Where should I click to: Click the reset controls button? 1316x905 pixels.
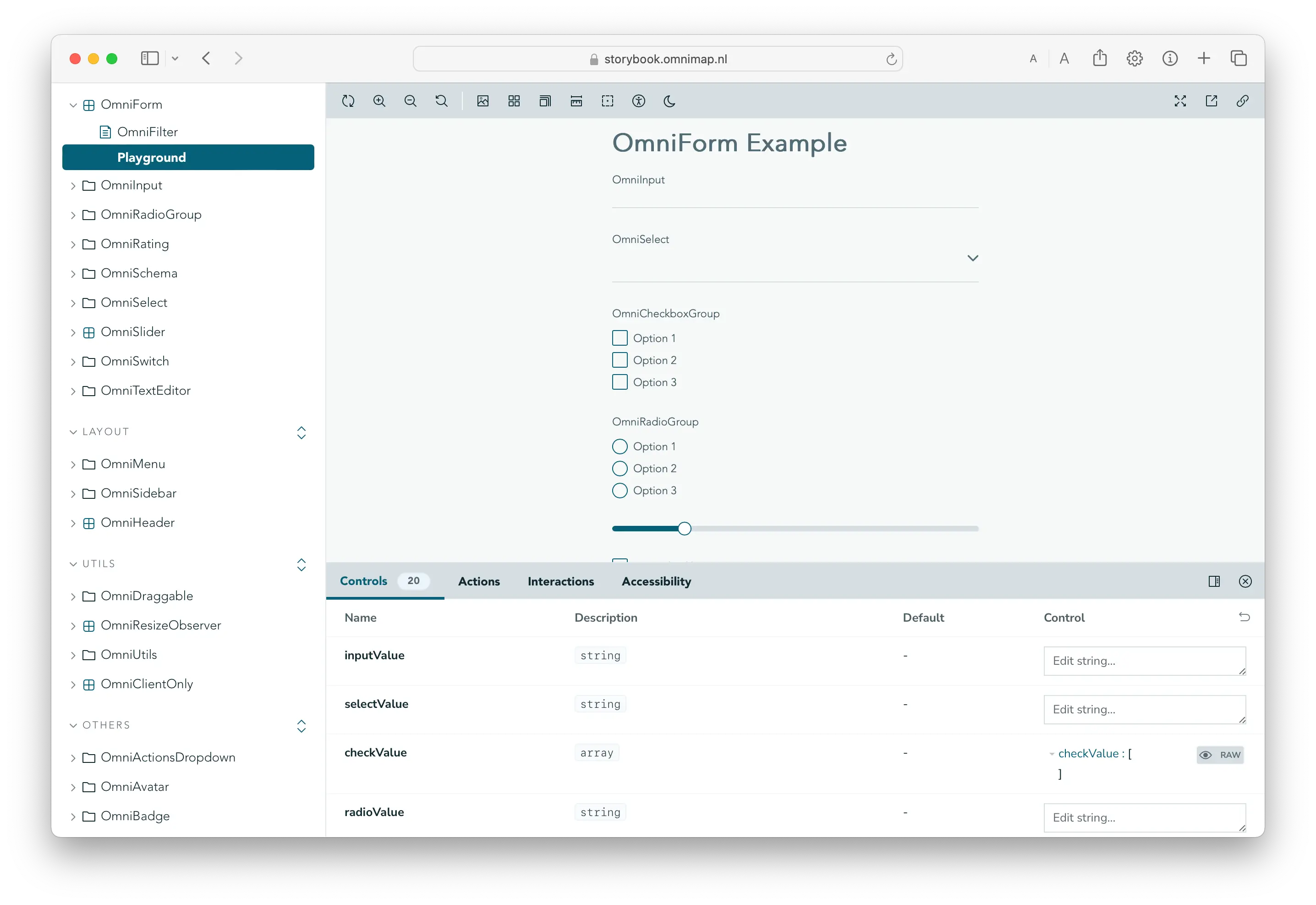1245,617
